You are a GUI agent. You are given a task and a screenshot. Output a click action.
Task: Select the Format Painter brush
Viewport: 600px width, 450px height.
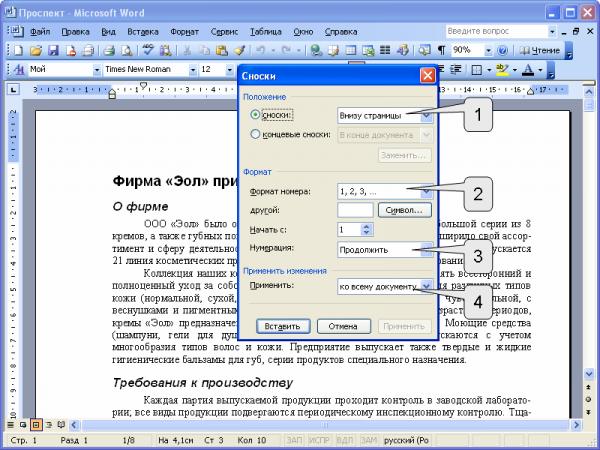[x=240, y=51]
